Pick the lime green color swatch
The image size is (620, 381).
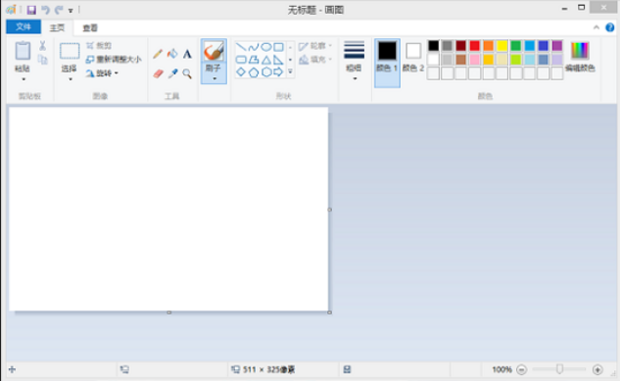click(x=516, y=59)
